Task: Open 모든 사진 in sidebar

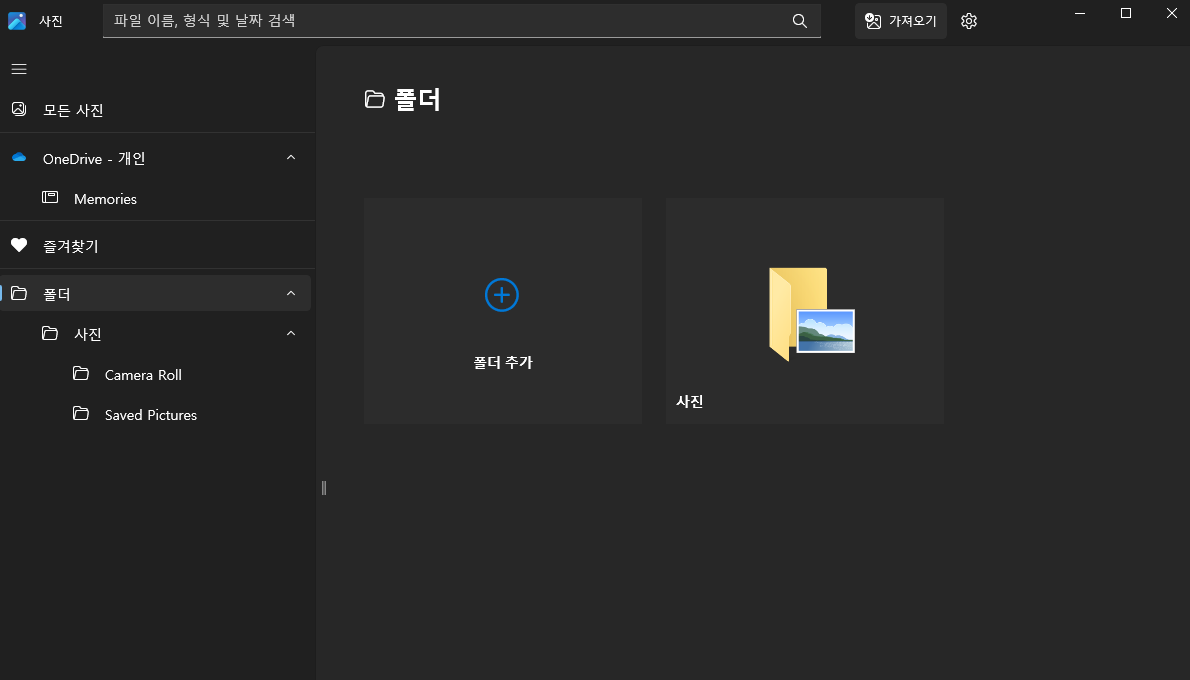Action: tap(157, 110)
